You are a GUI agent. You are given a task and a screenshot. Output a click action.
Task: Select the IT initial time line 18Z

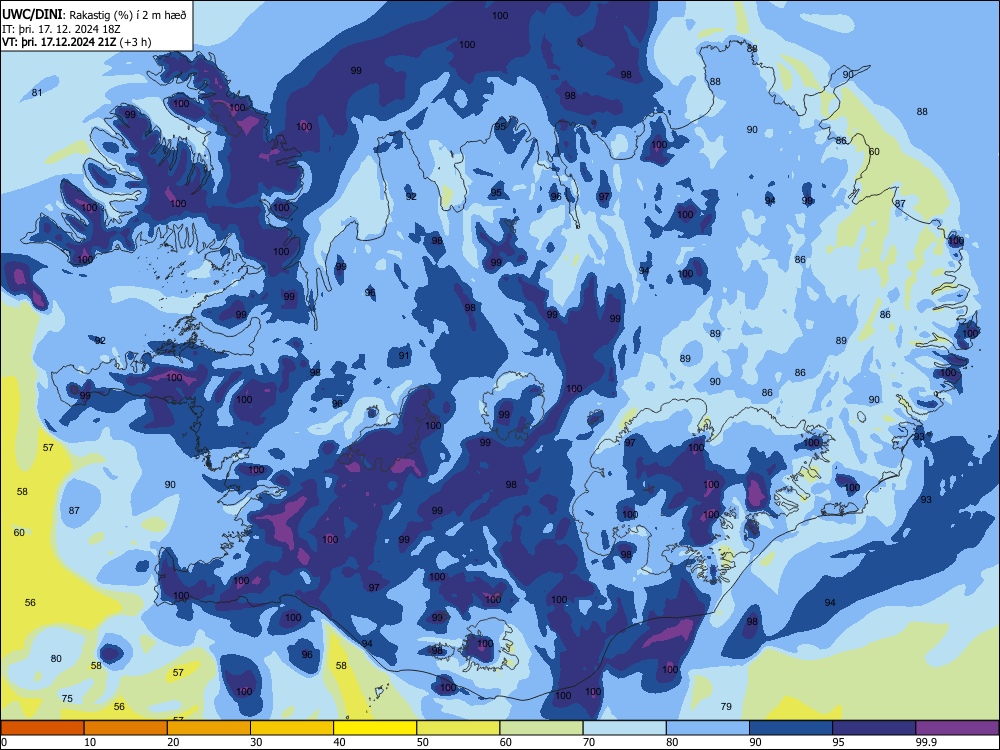coord(61,29)
